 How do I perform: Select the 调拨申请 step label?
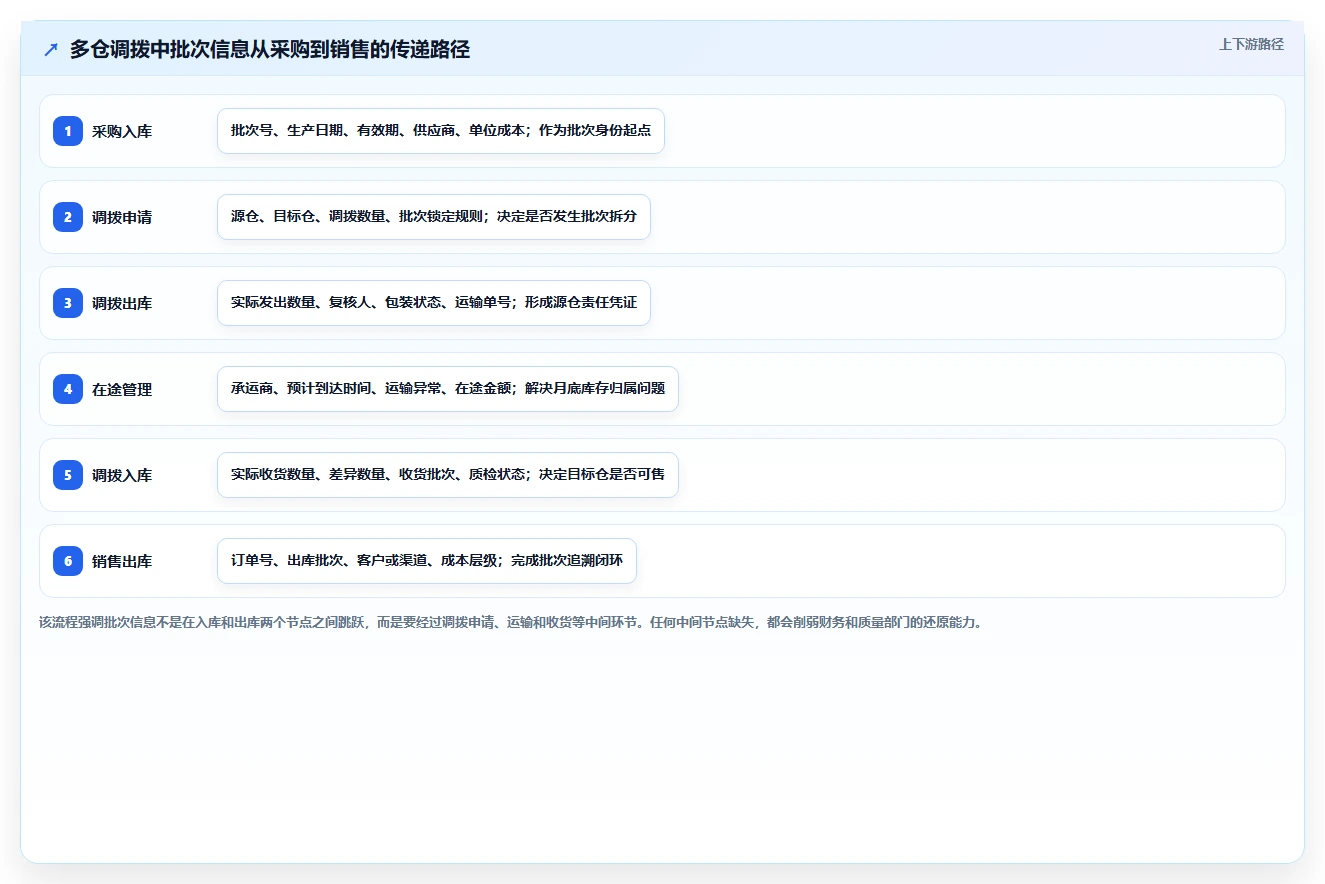point(122,217)
